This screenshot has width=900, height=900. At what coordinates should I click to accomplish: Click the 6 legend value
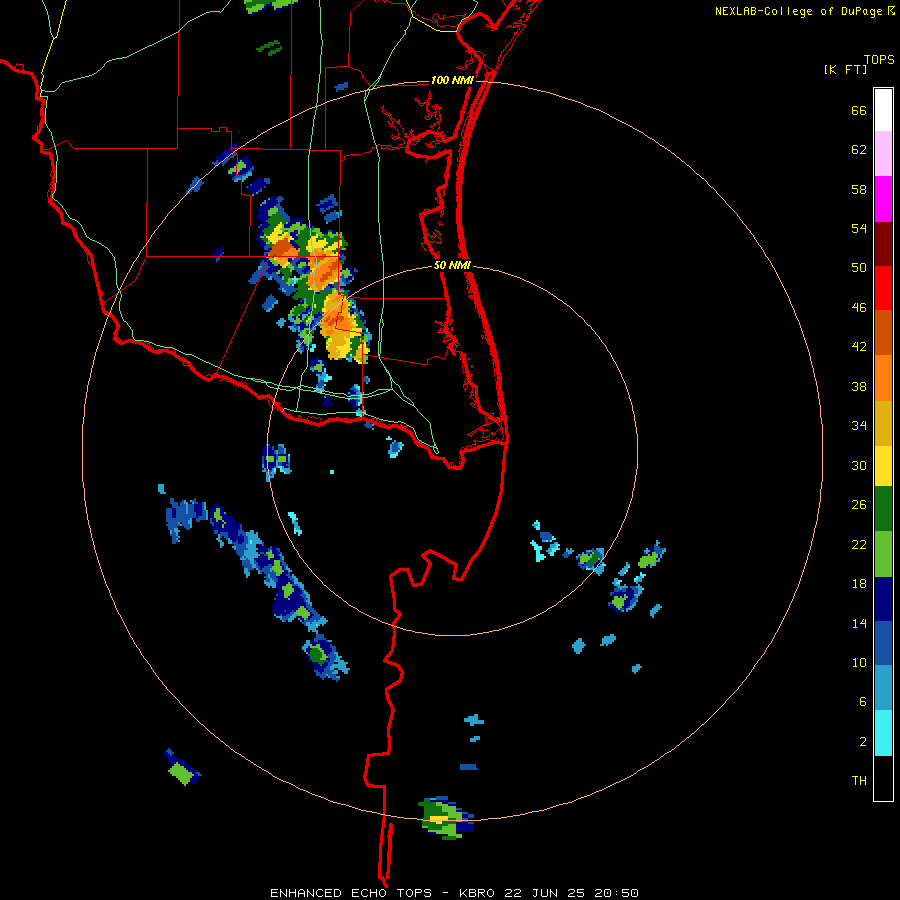[x=863, y=701]
